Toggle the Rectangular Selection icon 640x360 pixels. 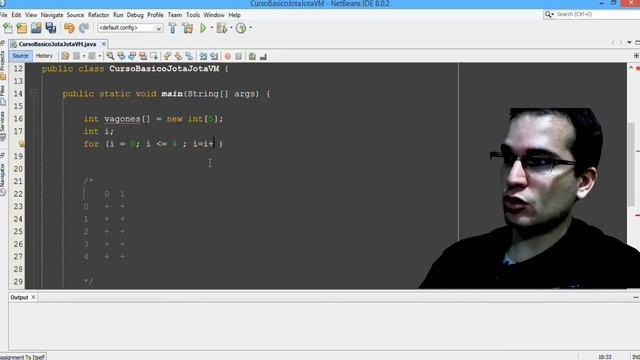tap(154, 56)
